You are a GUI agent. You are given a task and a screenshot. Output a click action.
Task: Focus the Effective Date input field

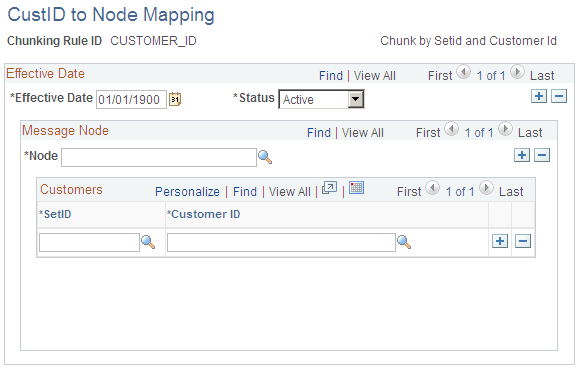click(x=131, y=99)
